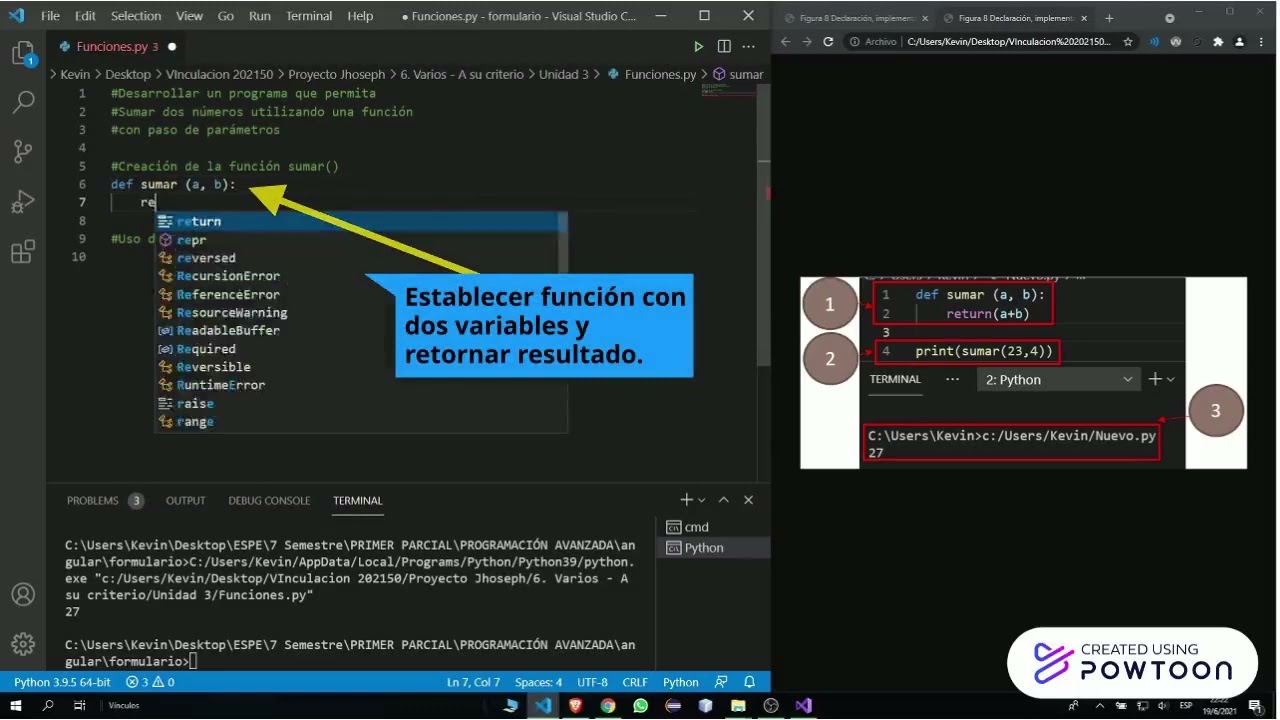Split the editor to the right

[x=724, y=46]
